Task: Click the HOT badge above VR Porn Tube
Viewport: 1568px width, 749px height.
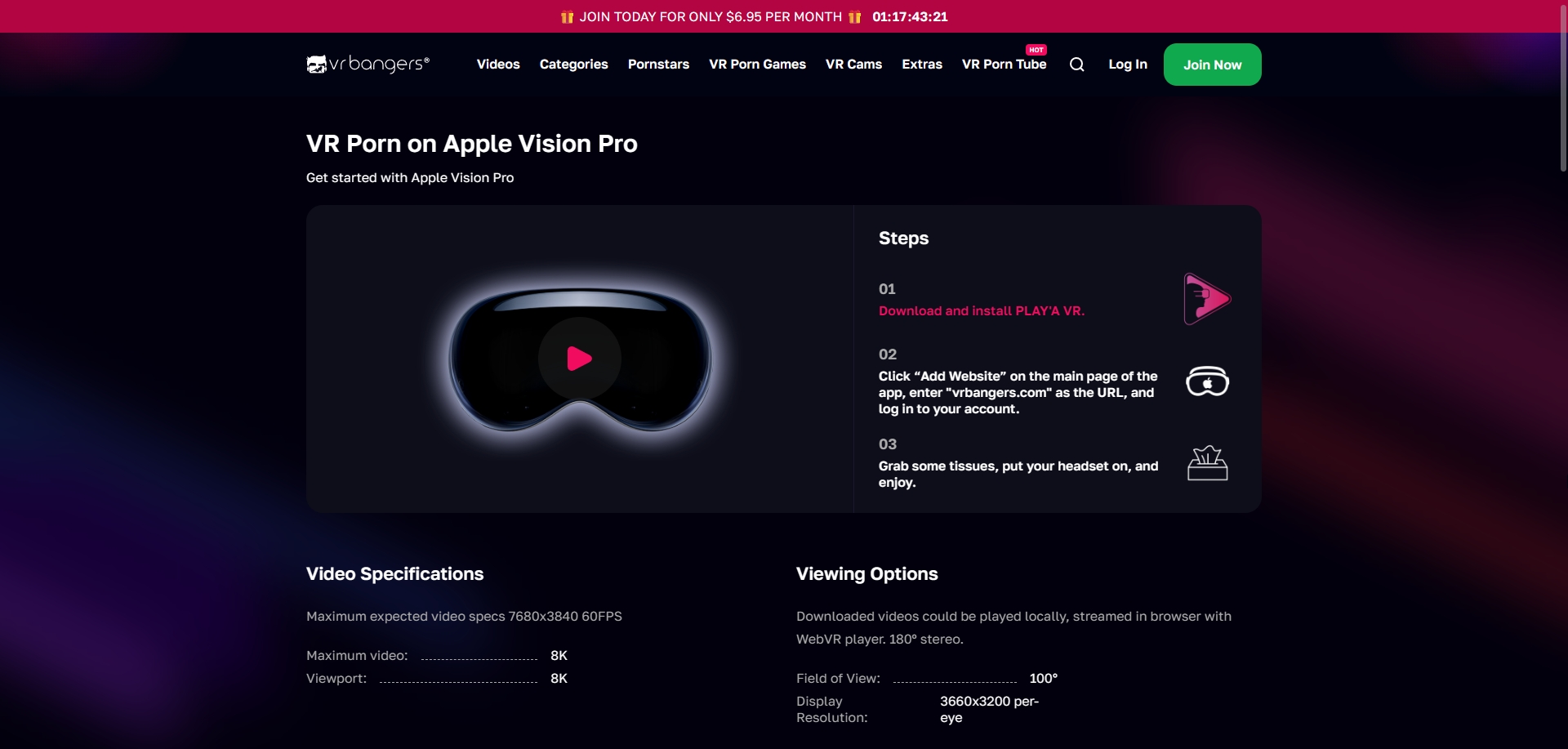Action: [x=1037, y=50]
